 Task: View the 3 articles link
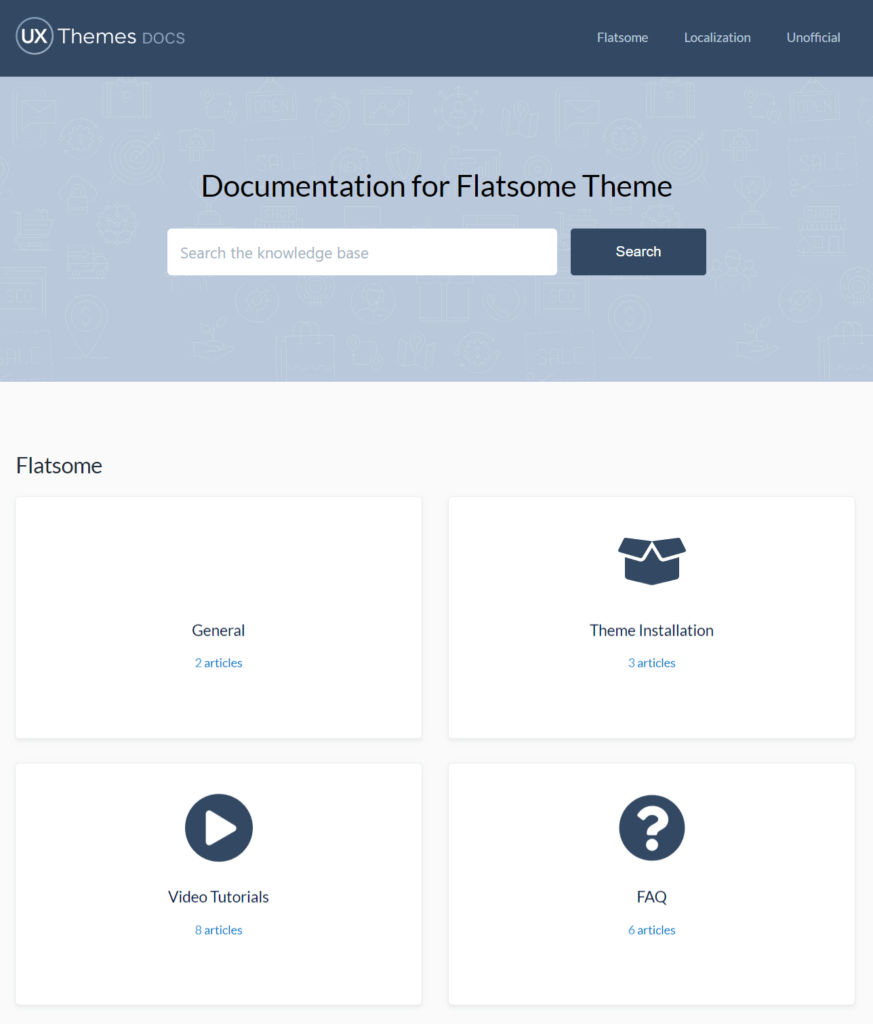pos(651,663)
